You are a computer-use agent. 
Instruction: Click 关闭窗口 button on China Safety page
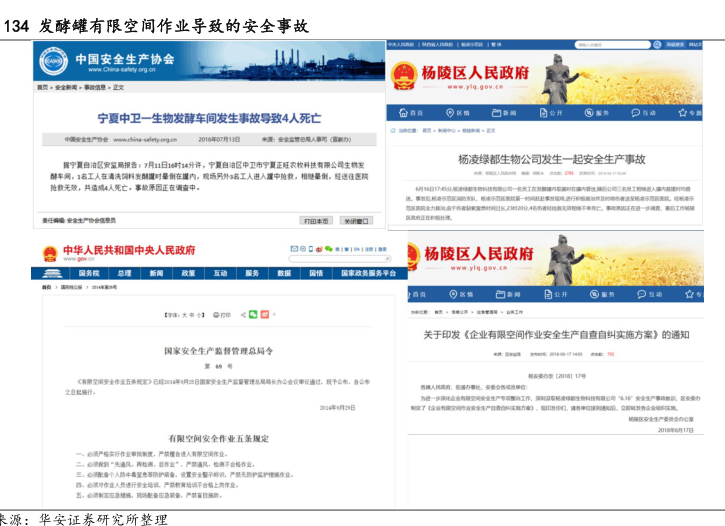[356, 221]
